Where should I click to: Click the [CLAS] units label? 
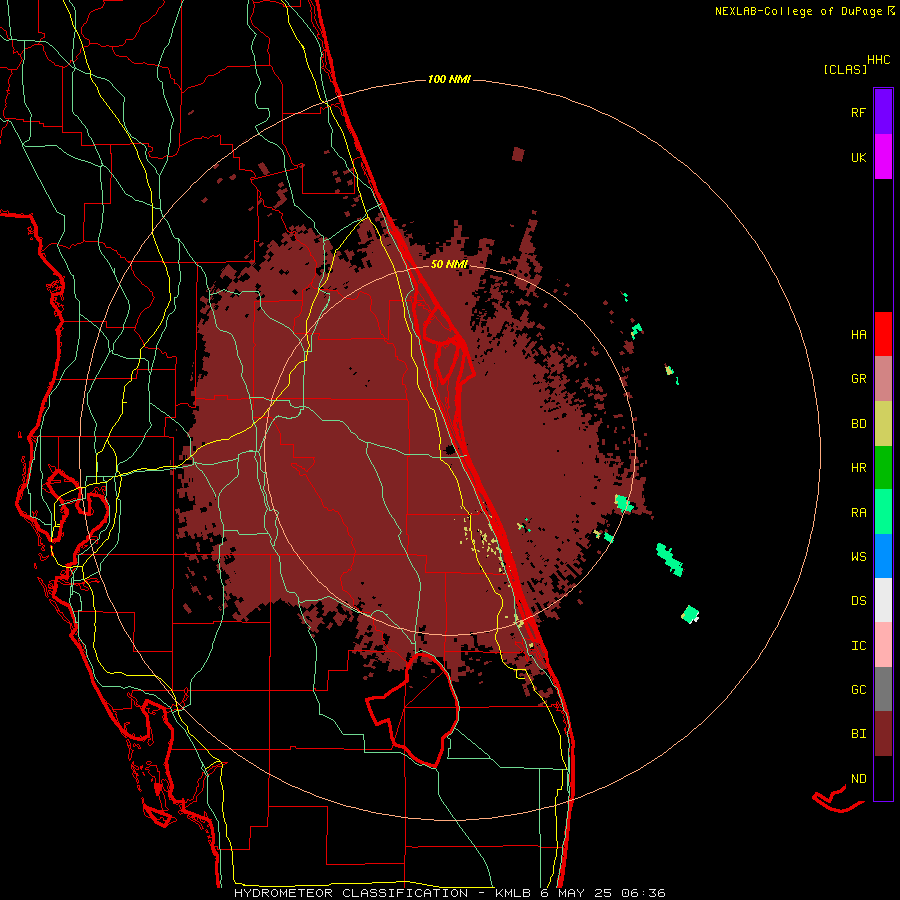pyautogui.click(x=845, y=69)
